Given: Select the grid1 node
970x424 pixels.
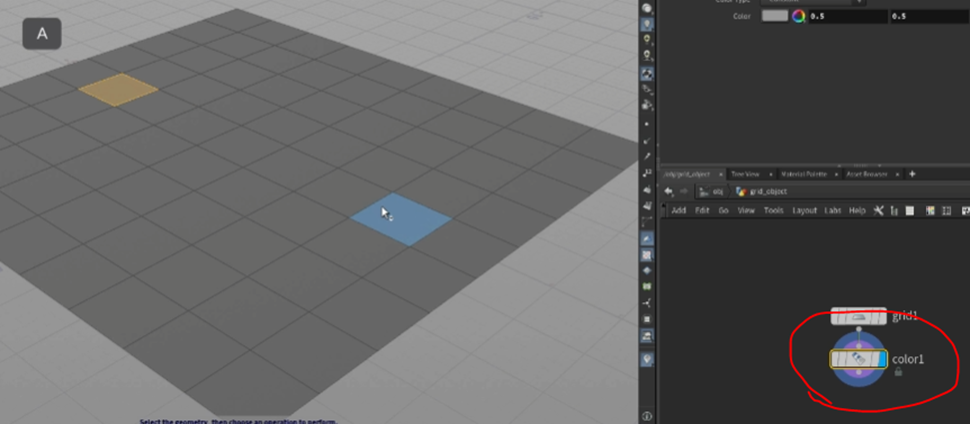Looking at the screenshot, I should pos(858,316).
